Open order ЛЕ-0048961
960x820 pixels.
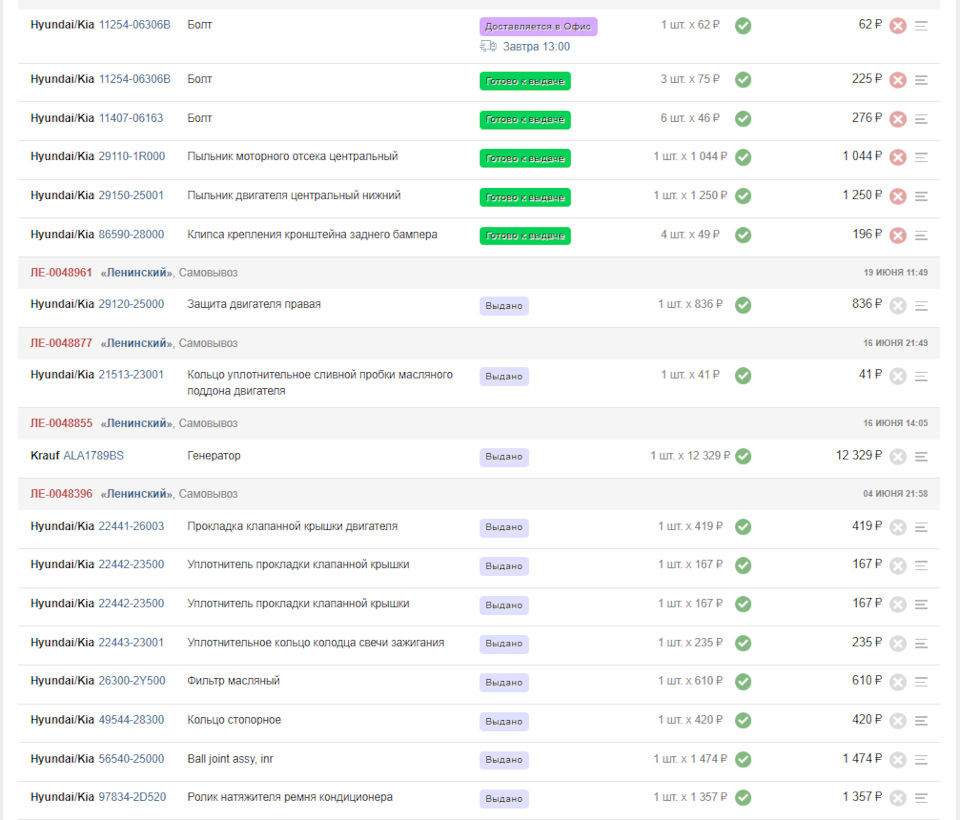pyautogui.click(x=61, y=273)
